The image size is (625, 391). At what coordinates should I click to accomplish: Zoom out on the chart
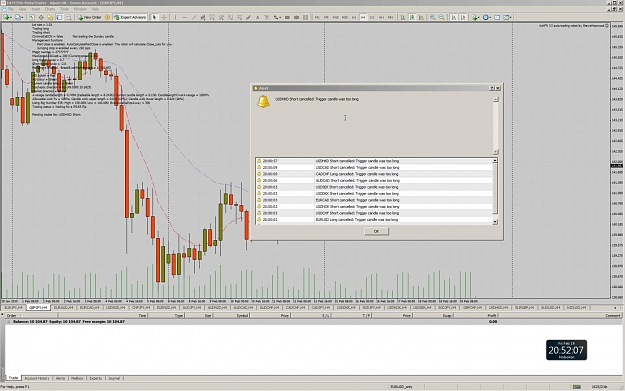442,17
